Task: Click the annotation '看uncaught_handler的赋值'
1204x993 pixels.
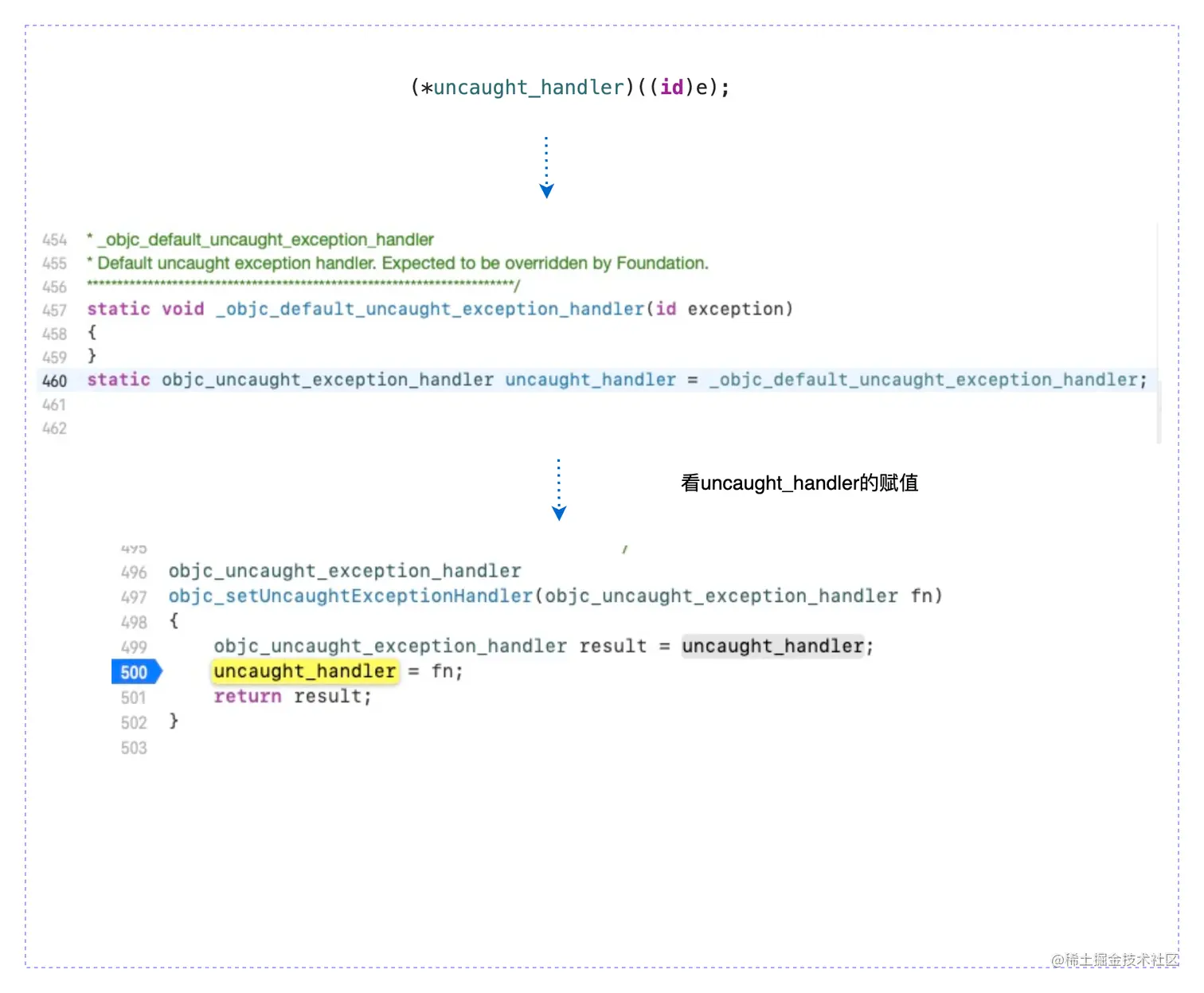Action: (799, 483)
